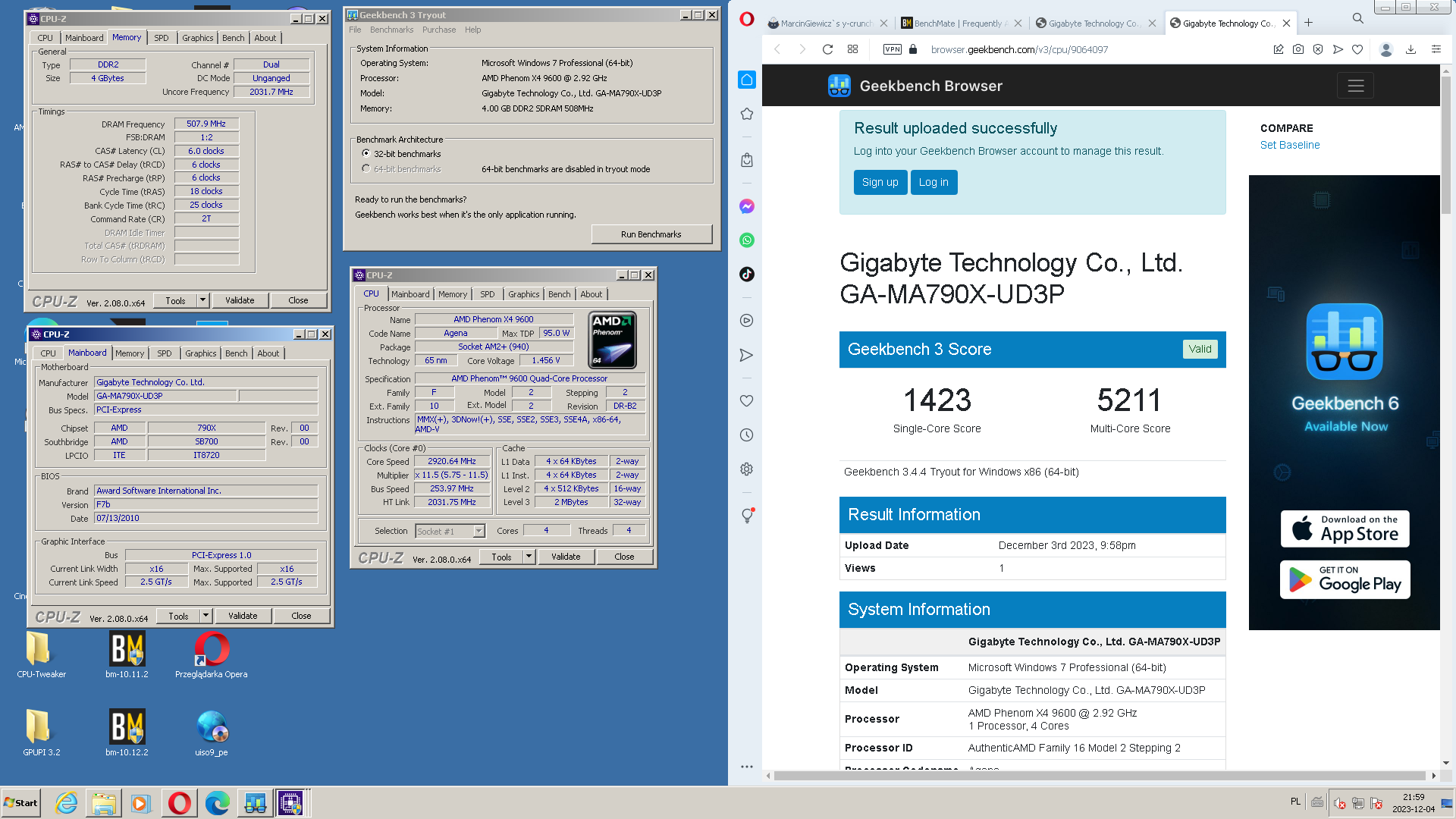The height and width of the screenshot is (819, 1456).
Task: Click the browser address bar URL
Action: coord(1019,49)
